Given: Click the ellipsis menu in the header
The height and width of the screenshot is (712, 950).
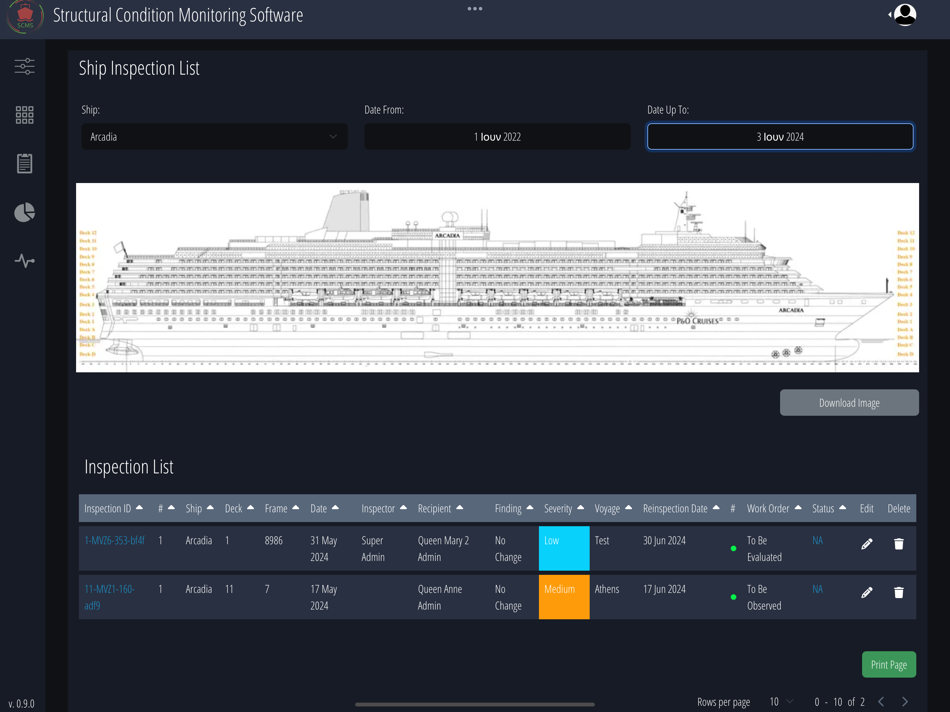Looking at the screenshot, I should coord(475,8).
